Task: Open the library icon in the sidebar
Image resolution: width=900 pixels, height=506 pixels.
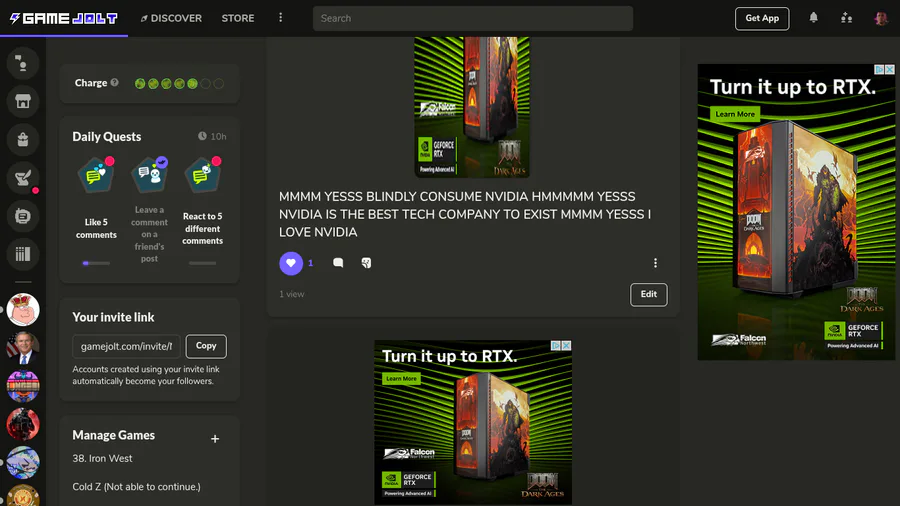Action: (23, 254)
